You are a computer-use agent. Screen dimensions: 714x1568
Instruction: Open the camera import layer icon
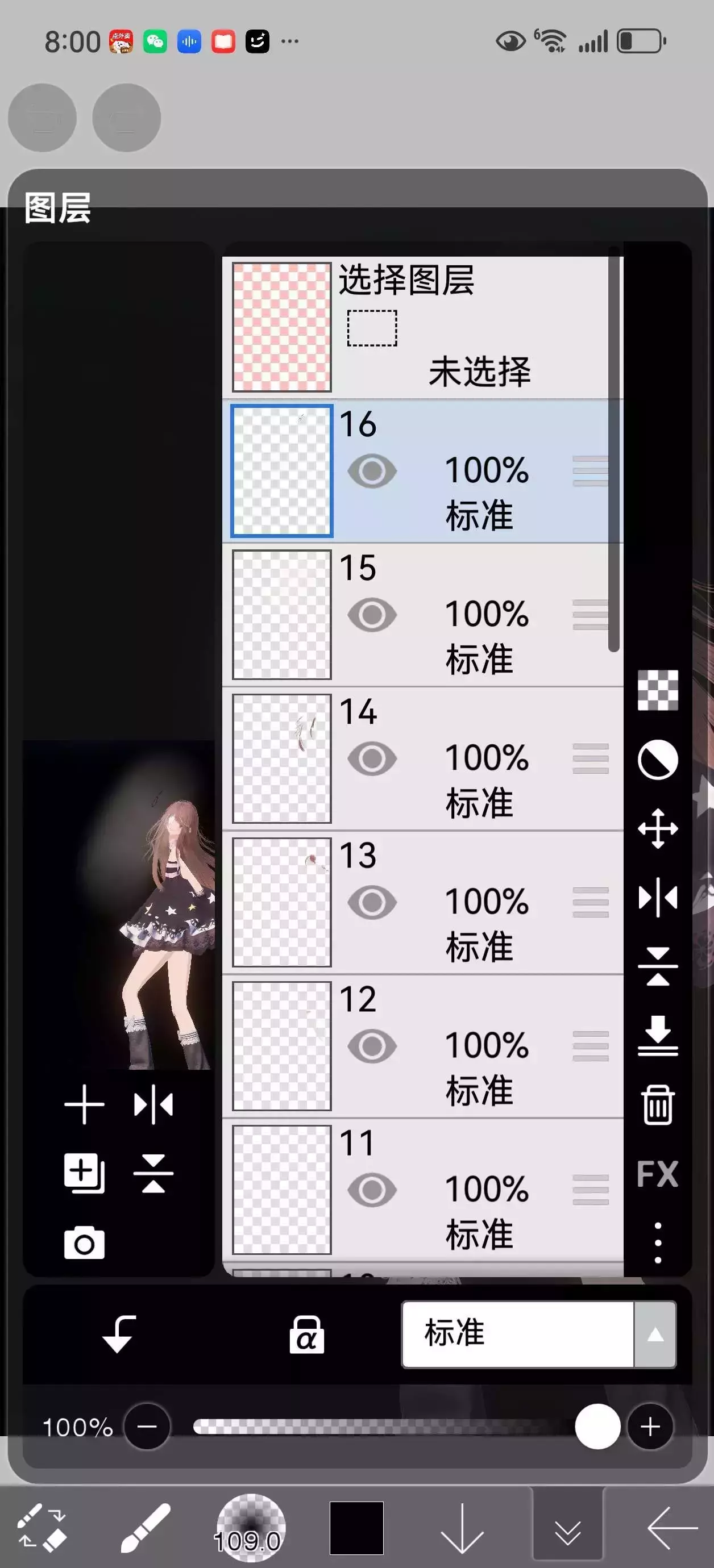(x=84, y=1242)
